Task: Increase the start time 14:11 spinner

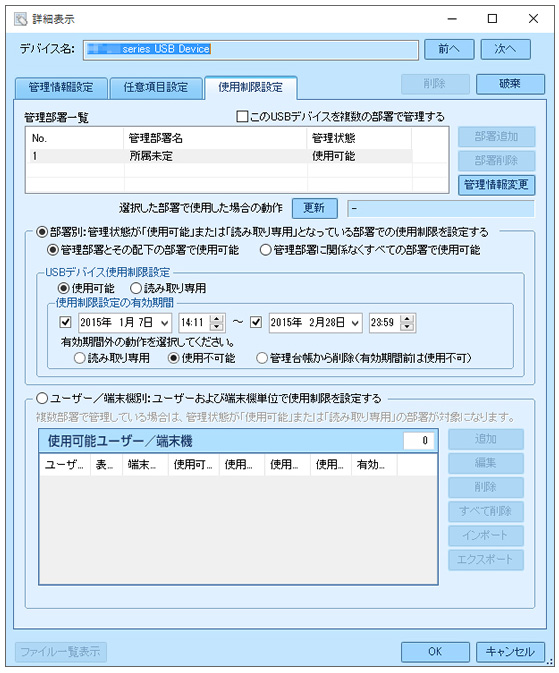Action: click(x=217, y=318)
